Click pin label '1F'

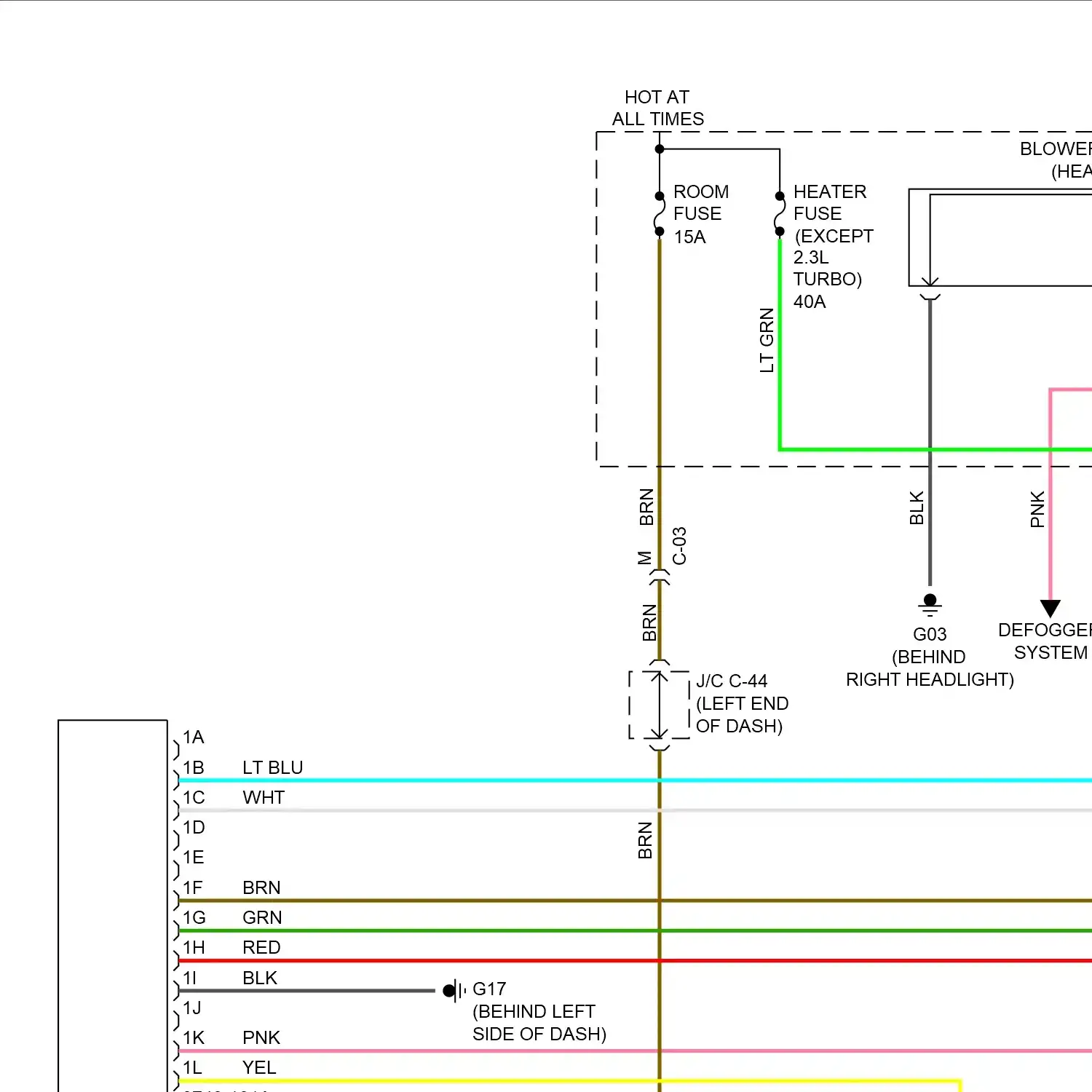(192, 887)
